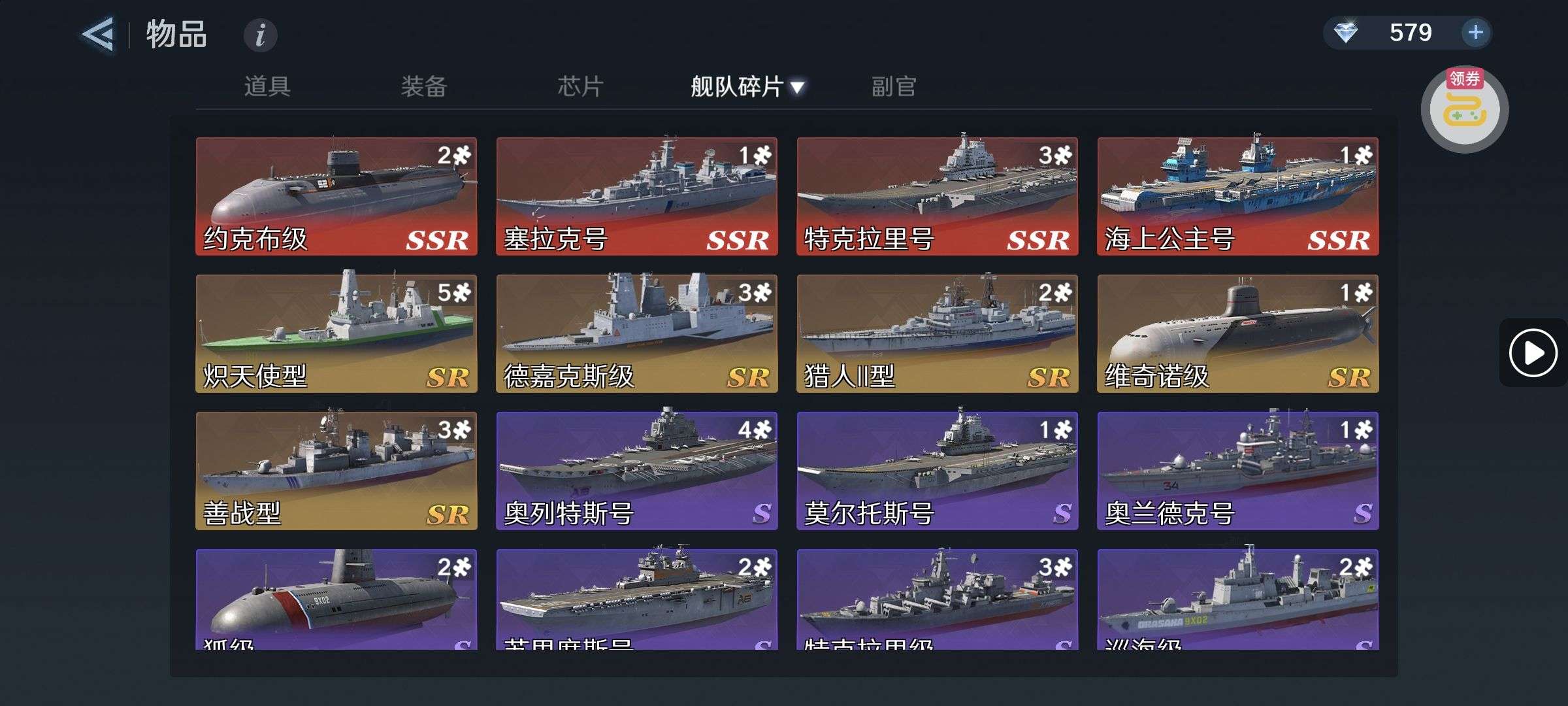Select the 善战型 SR destroyer card
This screenshot has height=706, width=1568.
[x=336, y=471]
